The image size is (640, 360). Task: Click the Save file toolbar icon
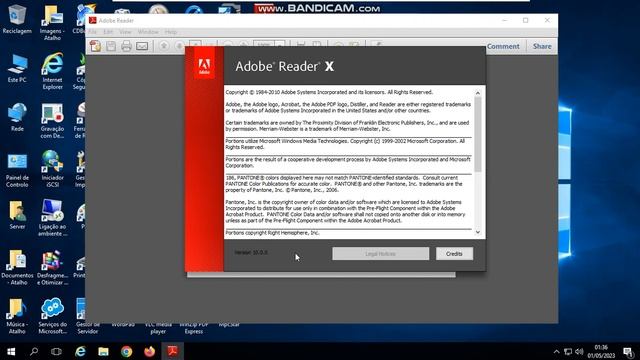[111, 46]
